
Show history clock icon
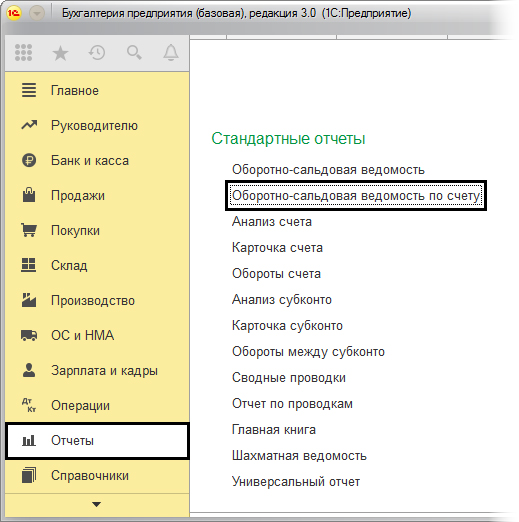97,53
